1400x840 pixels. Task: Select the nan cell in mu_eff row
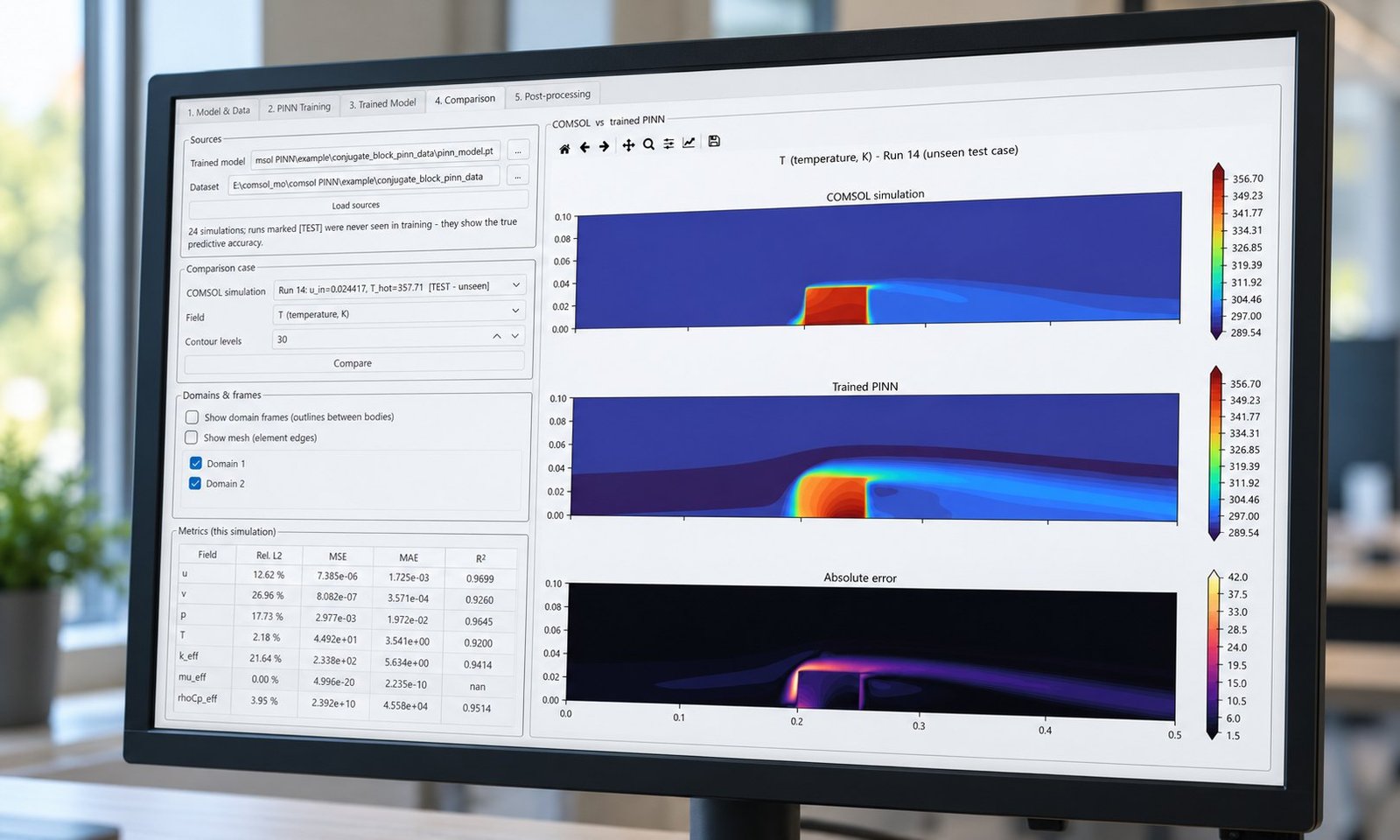tap(477, 686)
